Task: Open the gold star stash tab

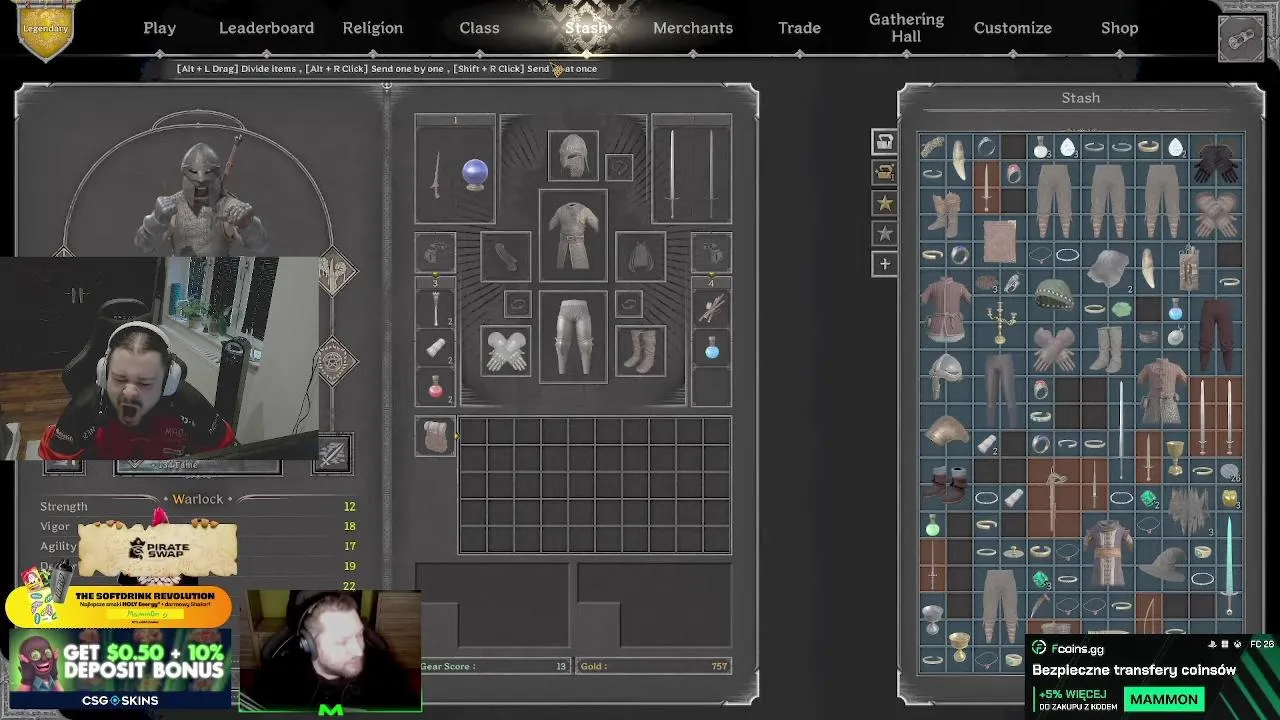Action: click(884, 203)
